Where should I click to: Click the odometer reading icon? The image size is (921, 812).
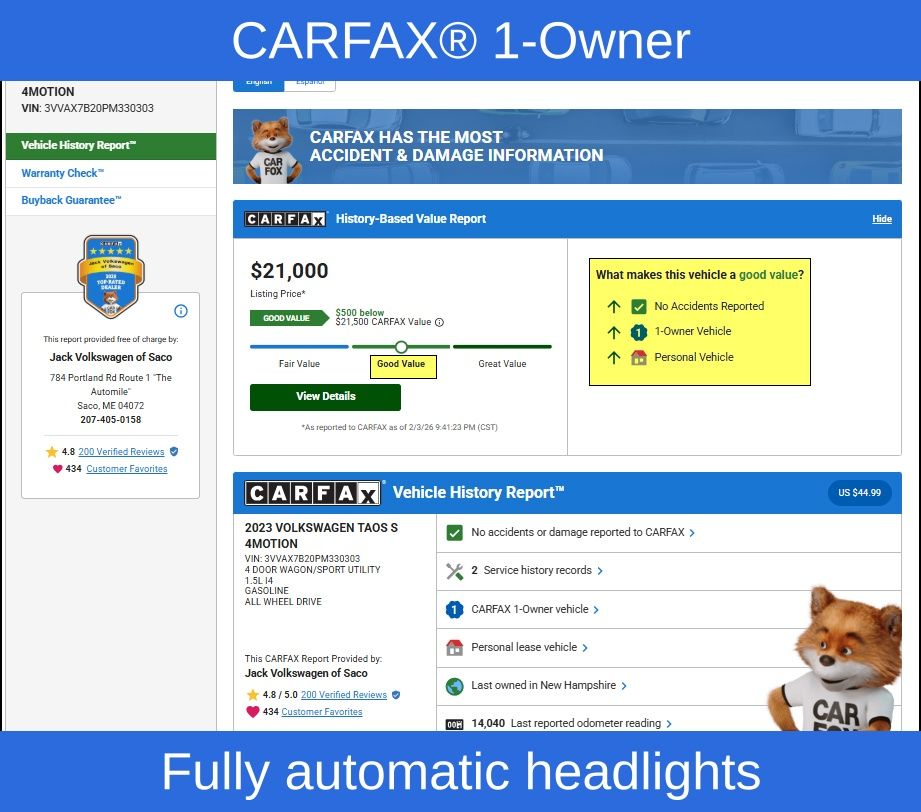click(x=454, y=723)
